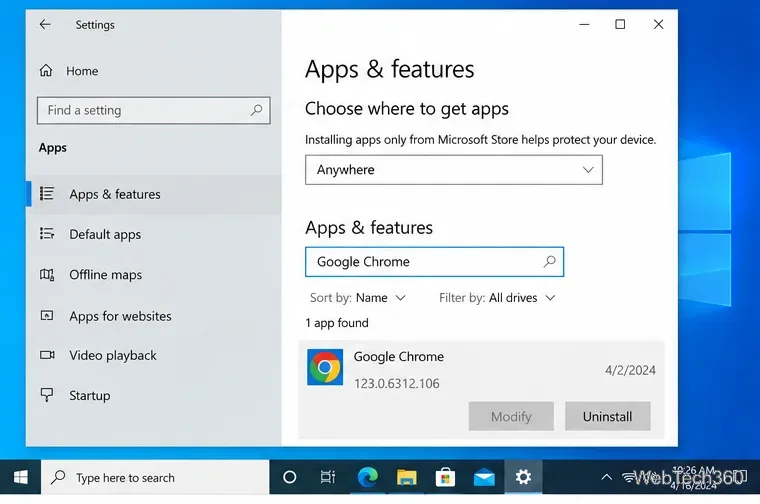Select the Google Chrome app name text
The height and width of the screenshot is (504, 760).
pyautogui.click(x=398, y=357)
